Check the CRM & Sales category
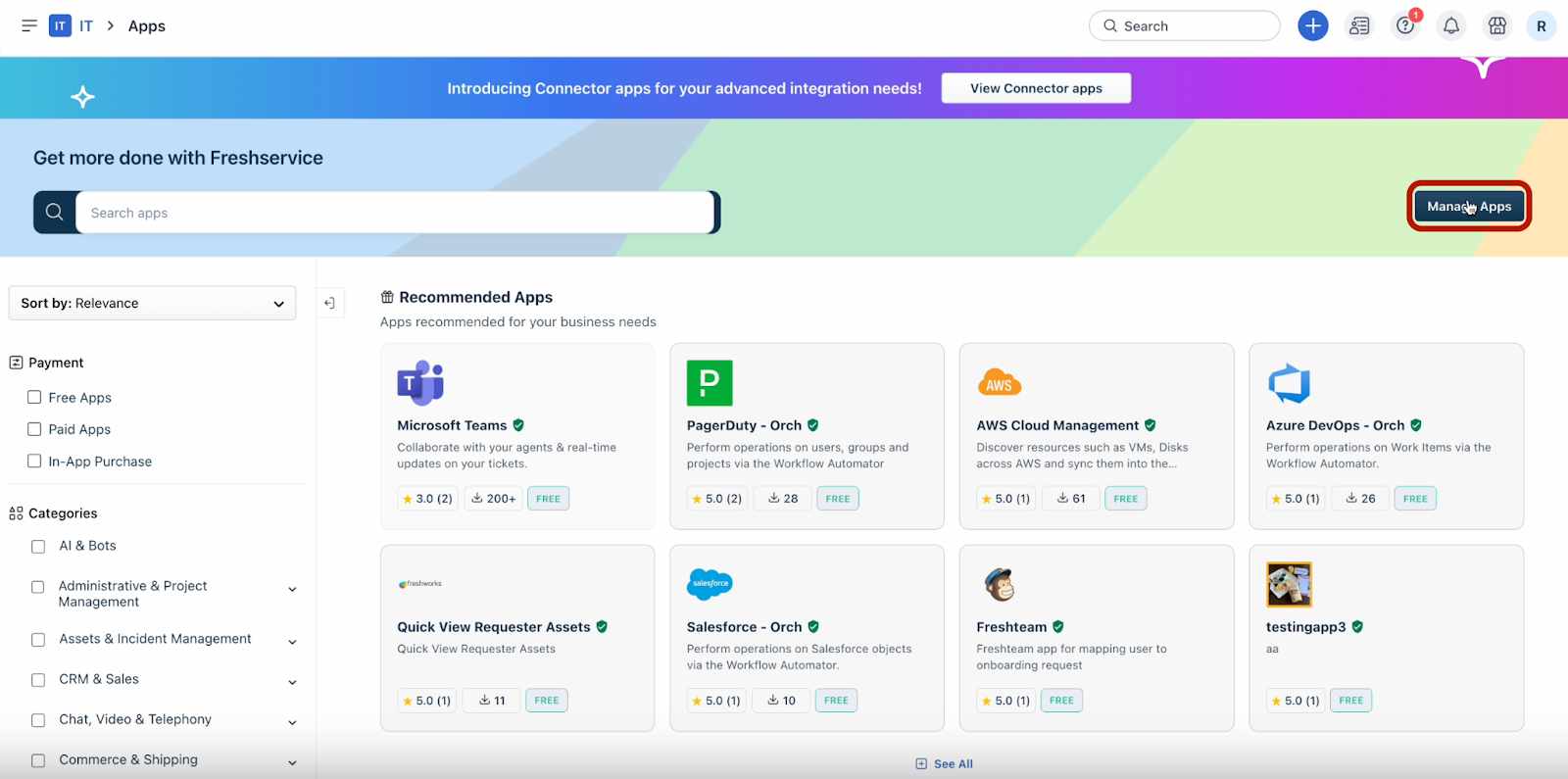This screenshot has height=779, width=1568. [x=38, y=680]
